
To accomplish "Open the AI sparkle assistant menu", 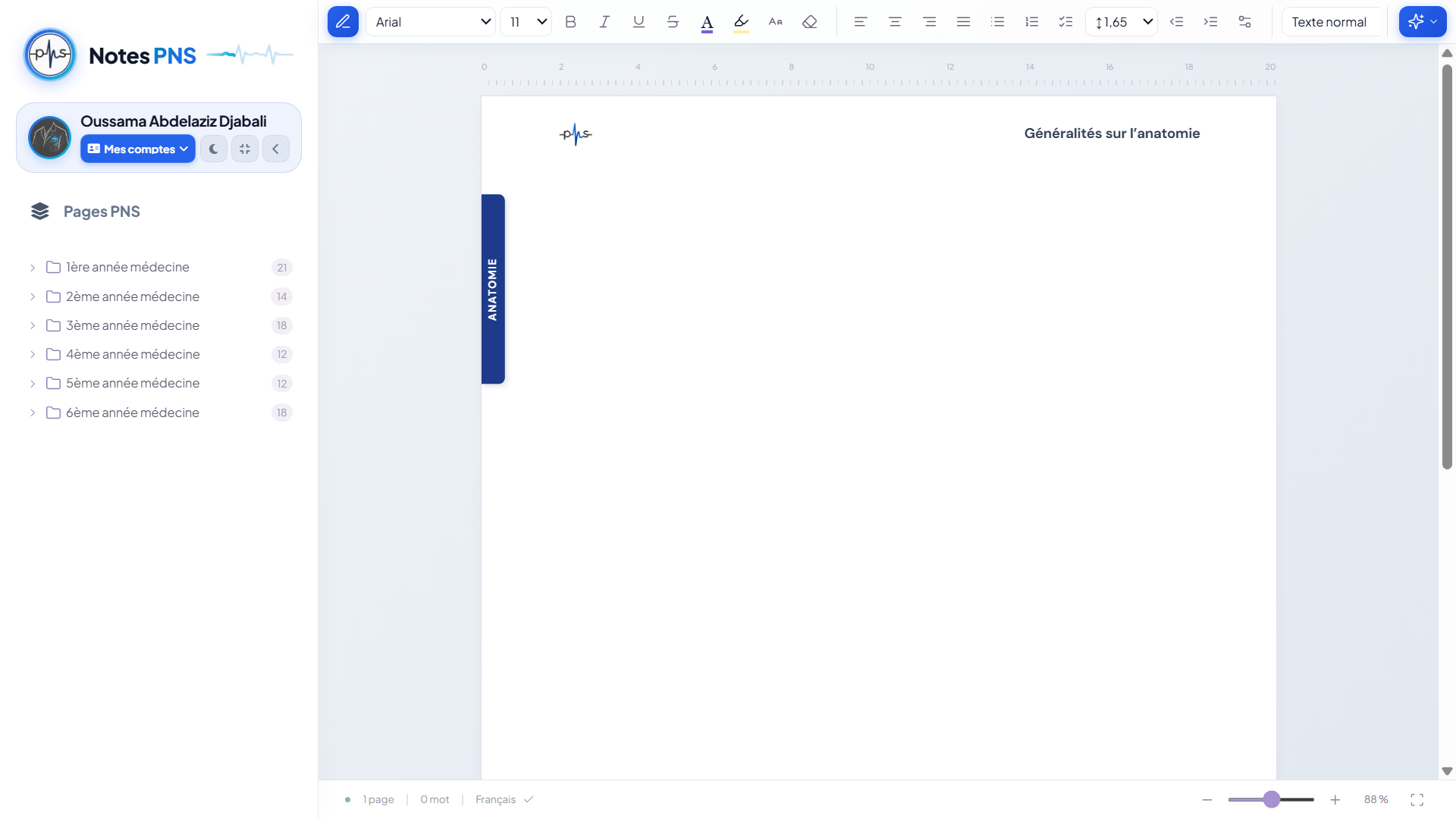I will click(1423, 22).
